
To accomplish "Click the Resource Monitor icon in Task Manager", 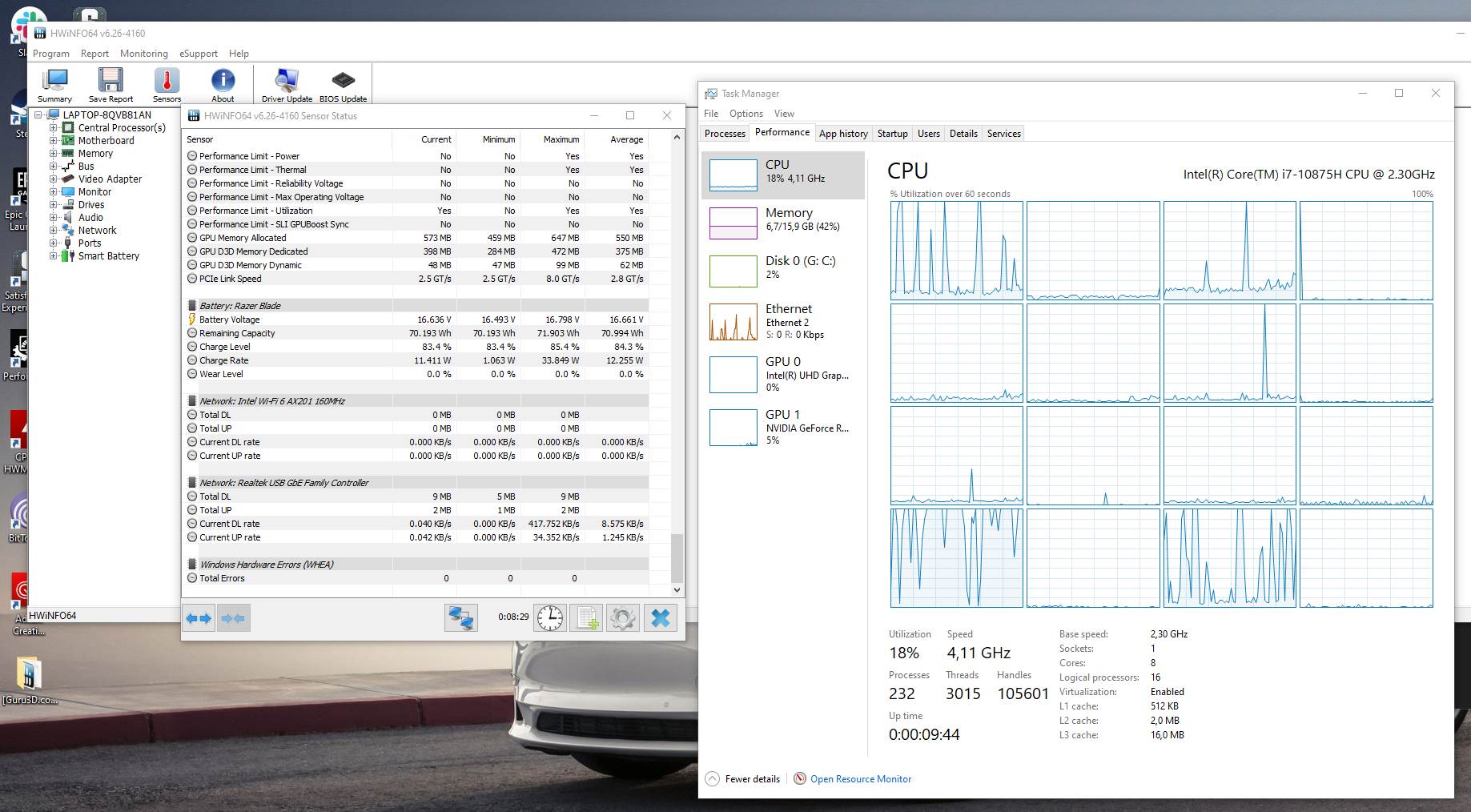I will pos(800,778).
